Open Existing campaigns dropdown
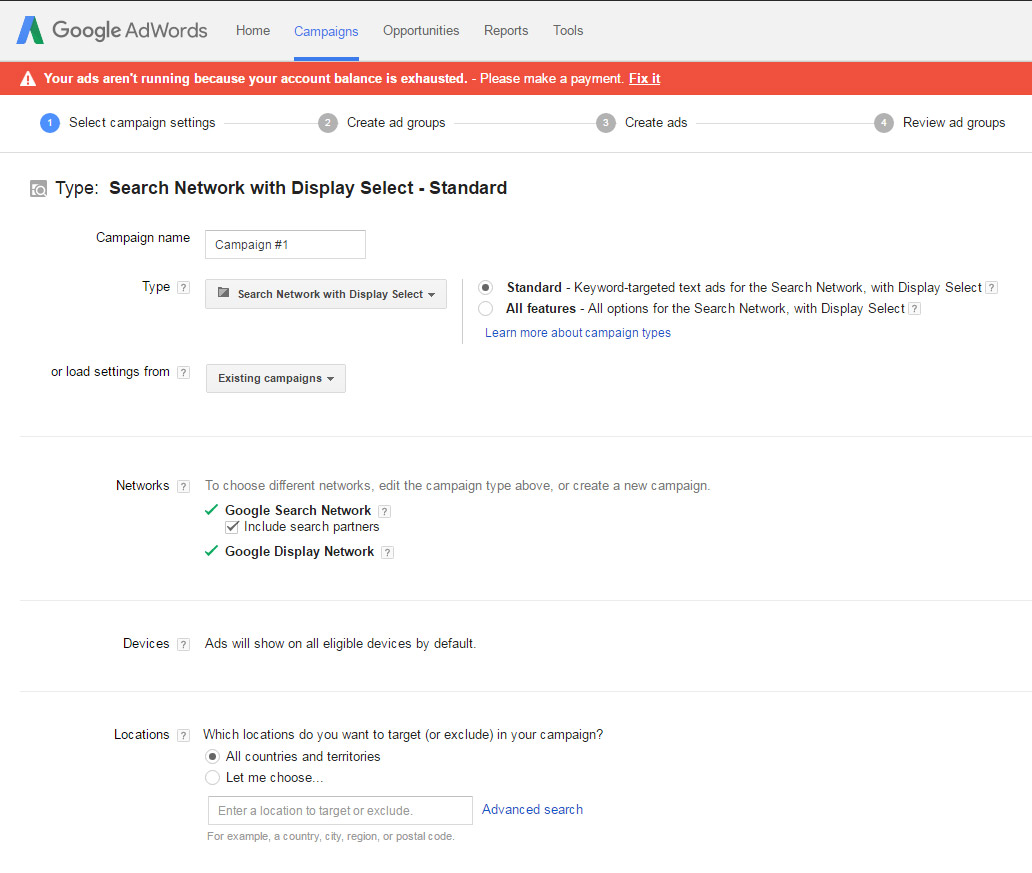The width and height of the screenshot is (1032, 873). [276, 379]
